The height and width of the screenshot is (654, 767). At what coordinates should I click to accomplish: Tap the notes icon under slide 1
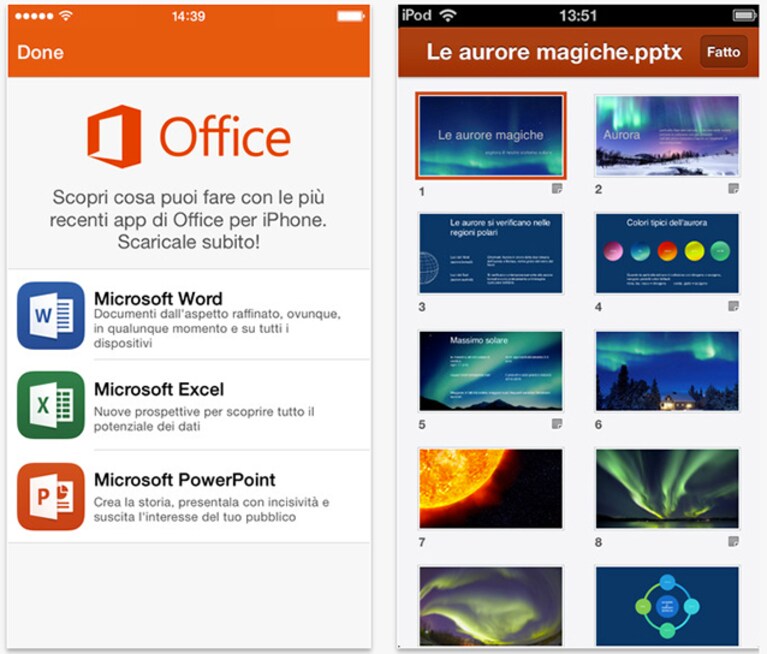[x=557, y=189]
